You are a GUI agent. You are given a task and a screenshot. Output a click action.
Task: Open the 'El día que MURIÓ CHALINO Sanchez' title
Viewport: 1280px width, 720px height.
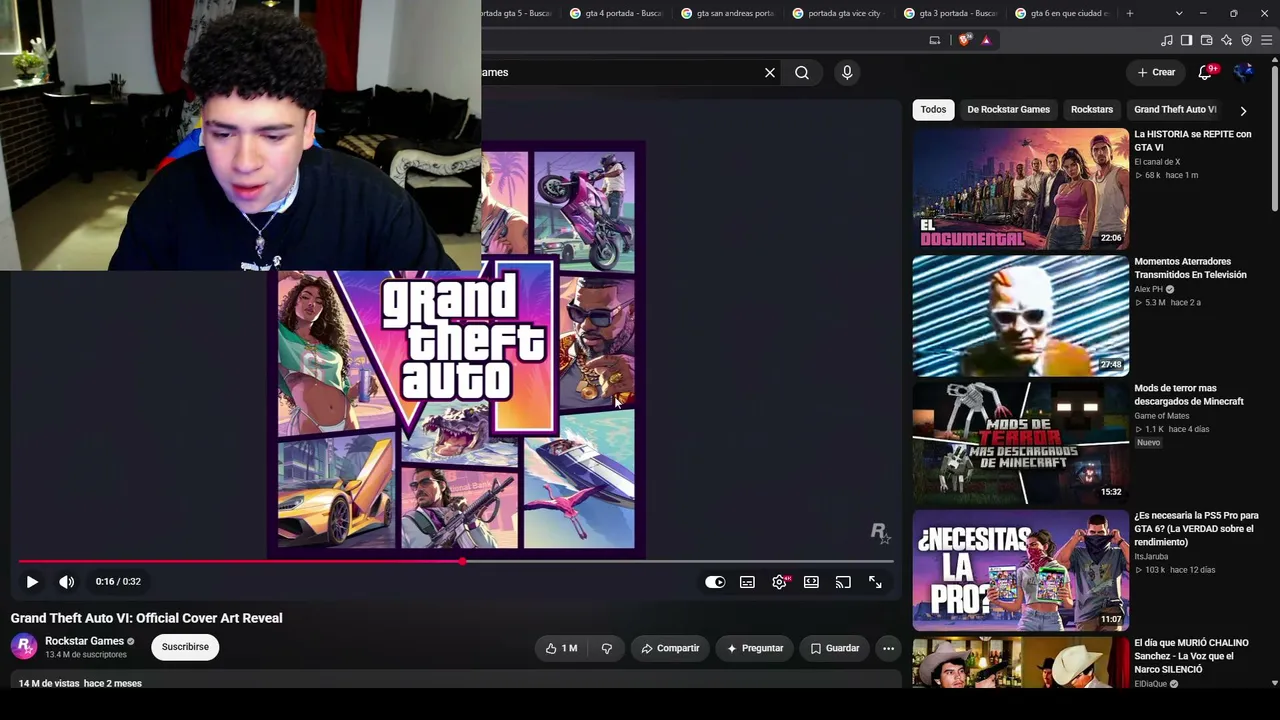(1191, 656)
